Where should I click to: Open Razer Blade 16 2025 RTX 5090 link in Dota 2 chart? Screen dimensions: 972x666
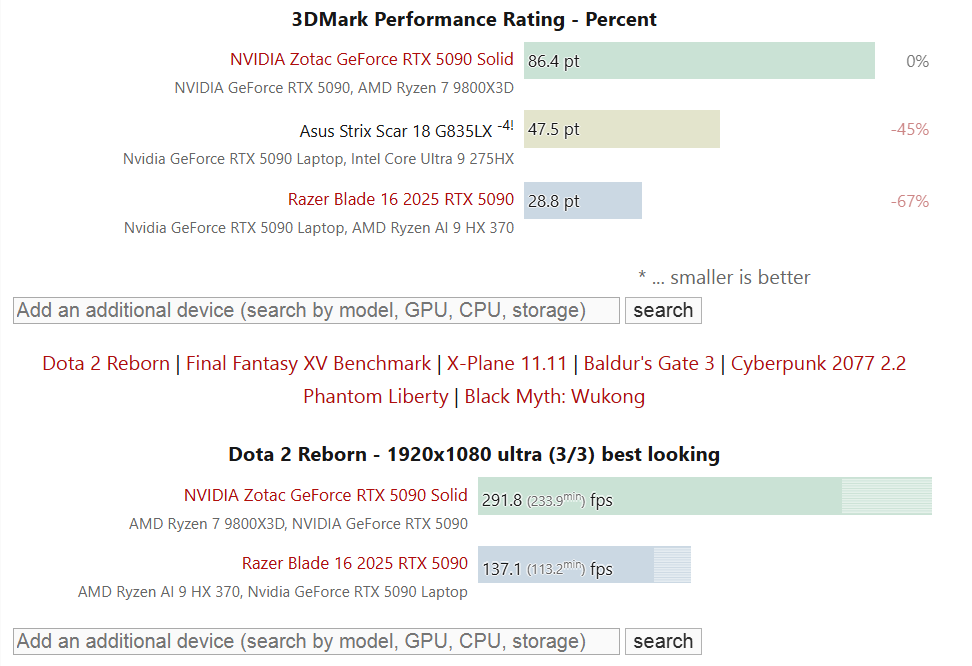355,563
